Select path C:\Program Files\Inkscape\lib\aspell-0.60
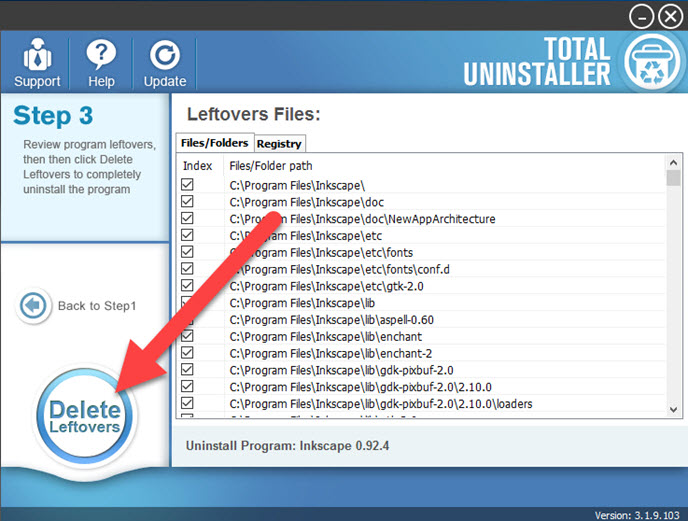Viewport: 688px width, 521px height. pos(332,320)
